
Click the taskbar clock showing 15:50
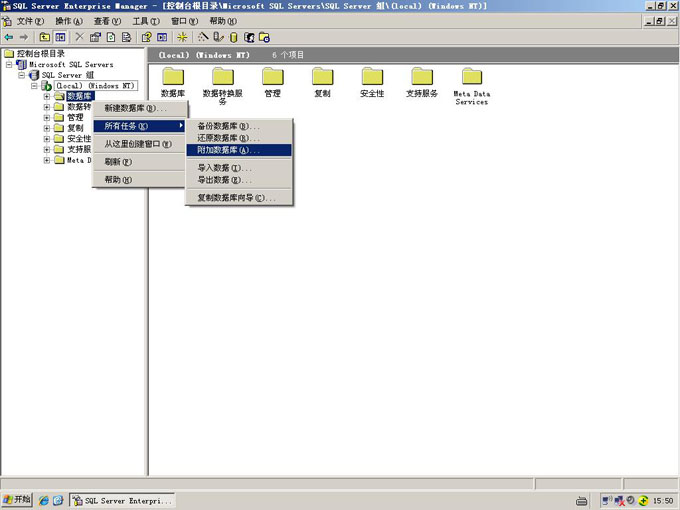coord(663,501)
